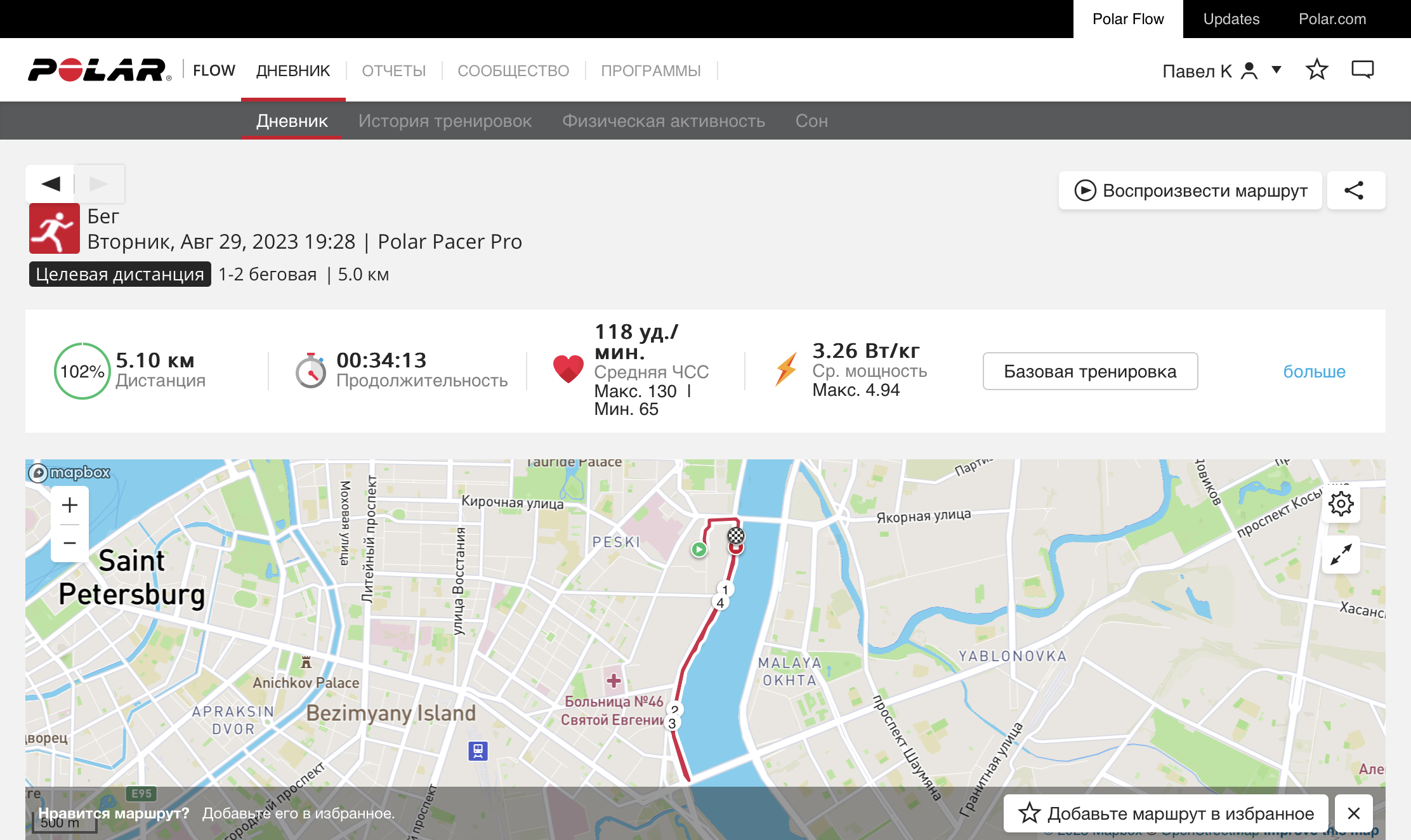Click the hospital cross map icon
The image size is (1411, 840).
[x=614, y=681]
